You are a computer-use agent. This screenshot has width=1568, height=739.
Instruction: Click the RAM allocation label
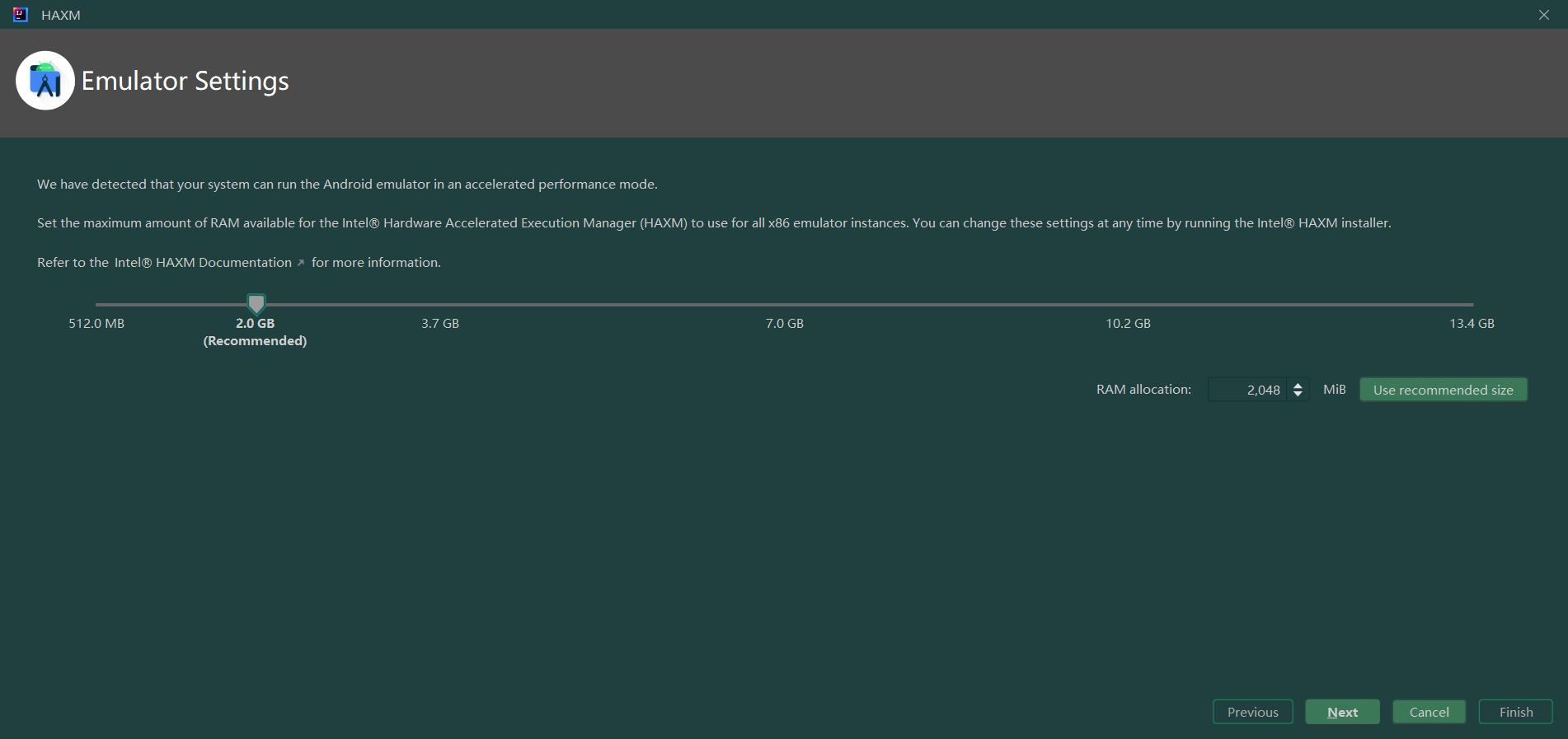point(1143,389)
